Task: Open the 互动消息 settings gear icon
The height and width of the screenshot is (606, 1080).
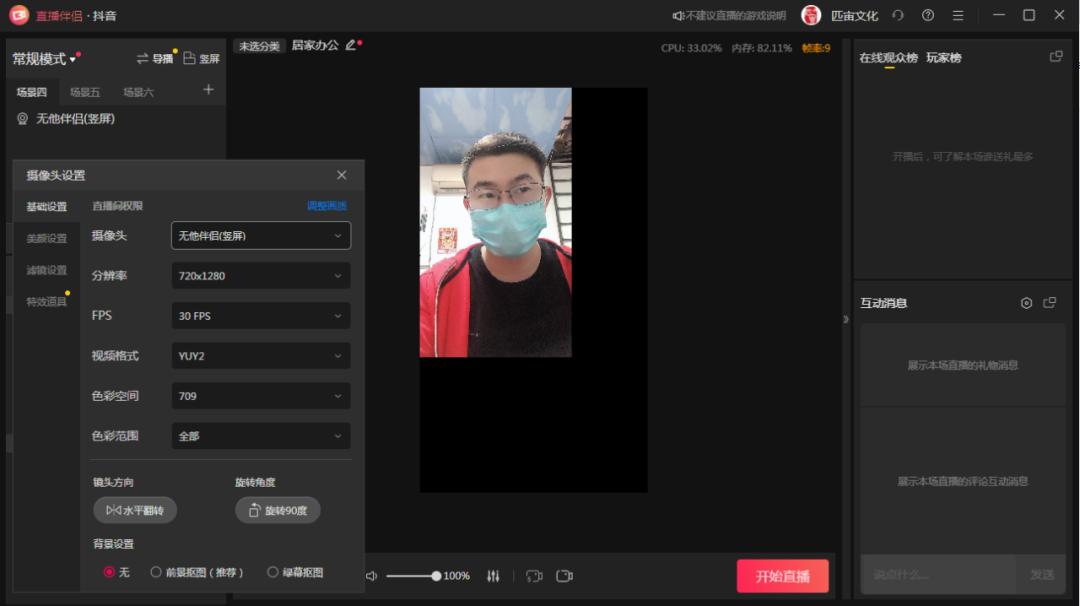Action: (1027, 302)
